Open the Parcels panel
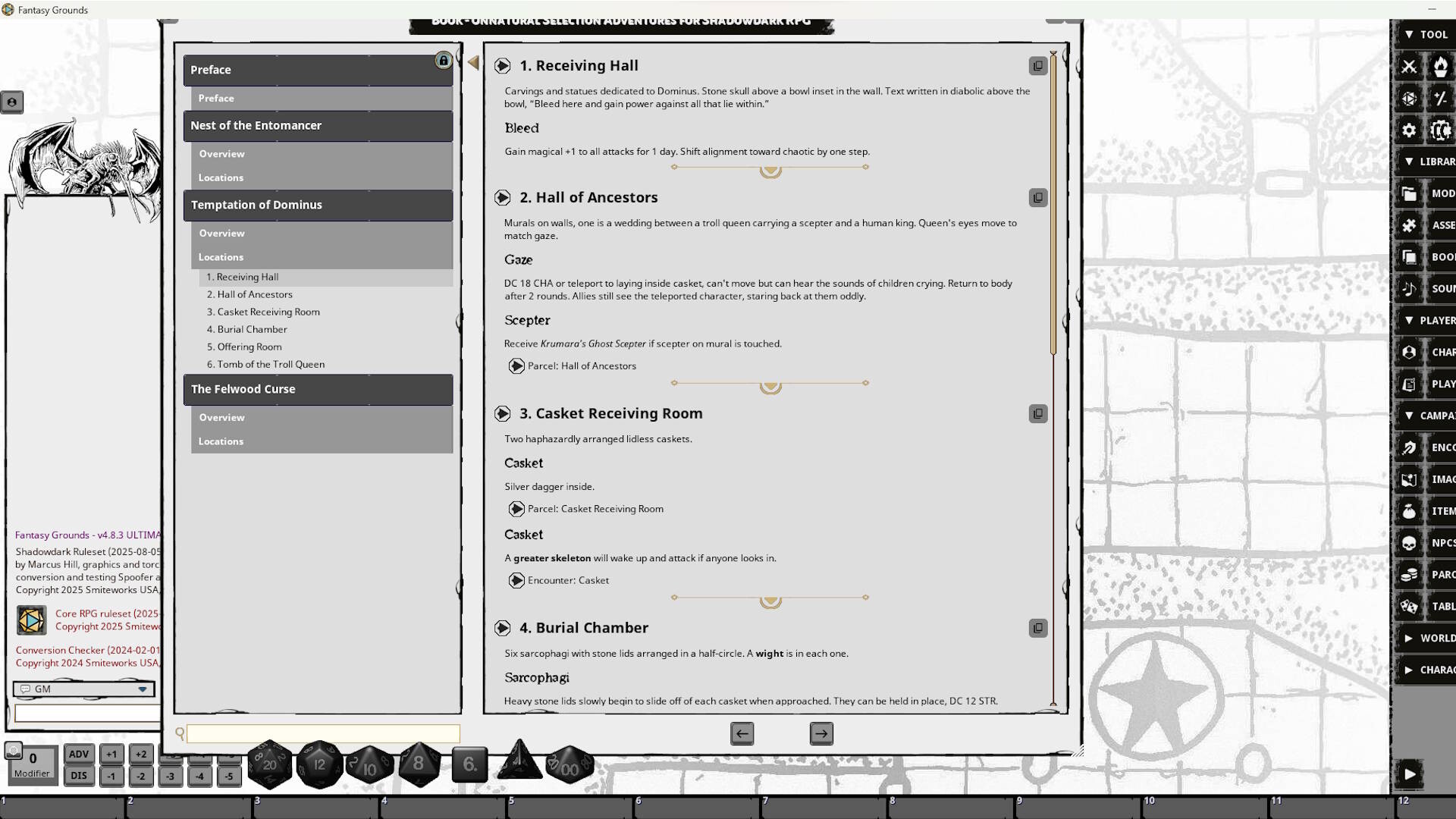This screenshot has width=1456, height=819. pyautogui.click(x=1409, y=574)
